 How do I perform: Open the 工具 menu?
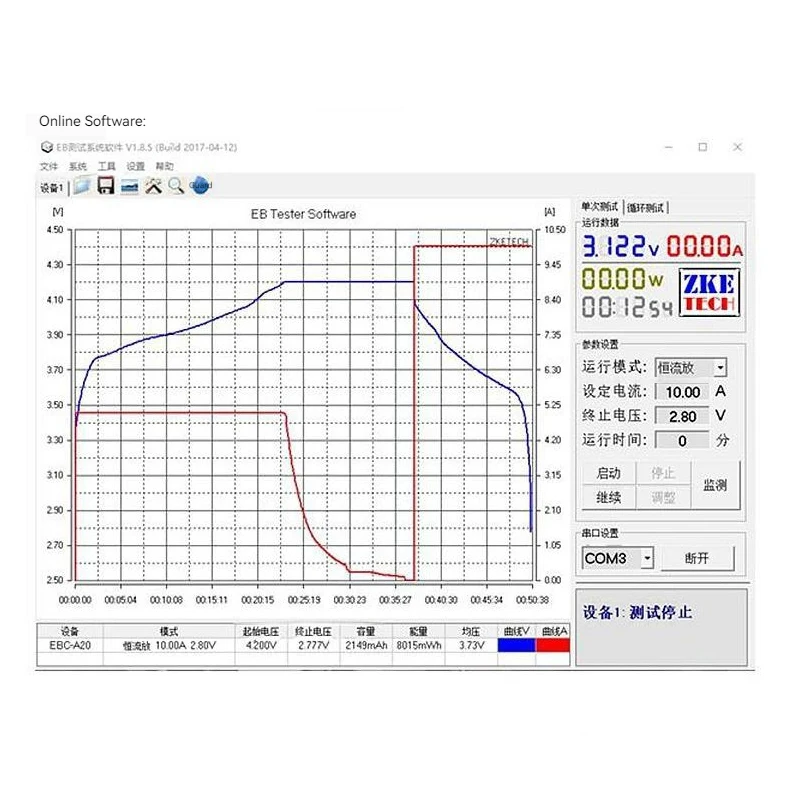coord(107,166)
